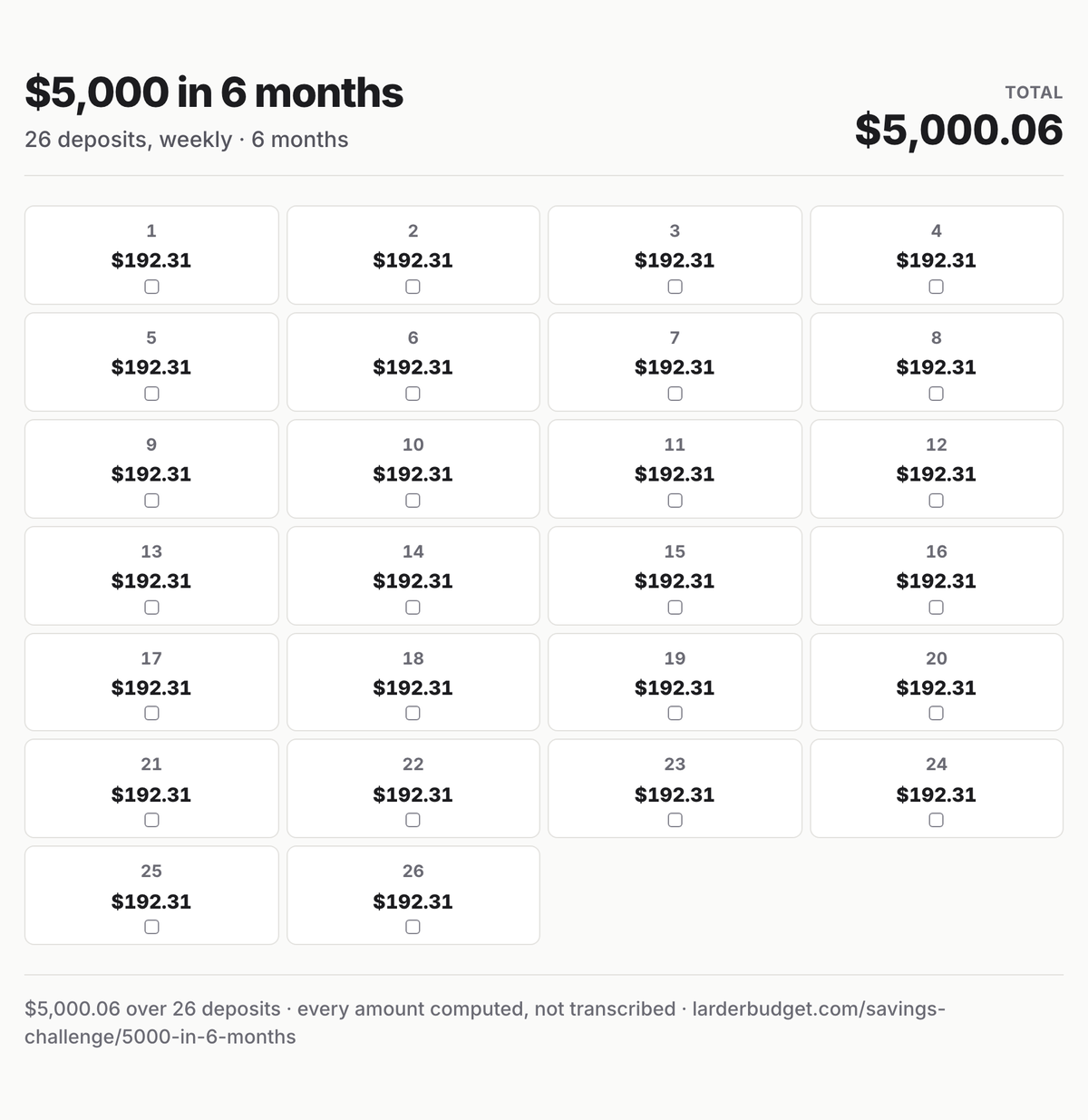Check the box for deposit 9
This screenshot has width=1088, height=1120.
(x=151, y=501)
